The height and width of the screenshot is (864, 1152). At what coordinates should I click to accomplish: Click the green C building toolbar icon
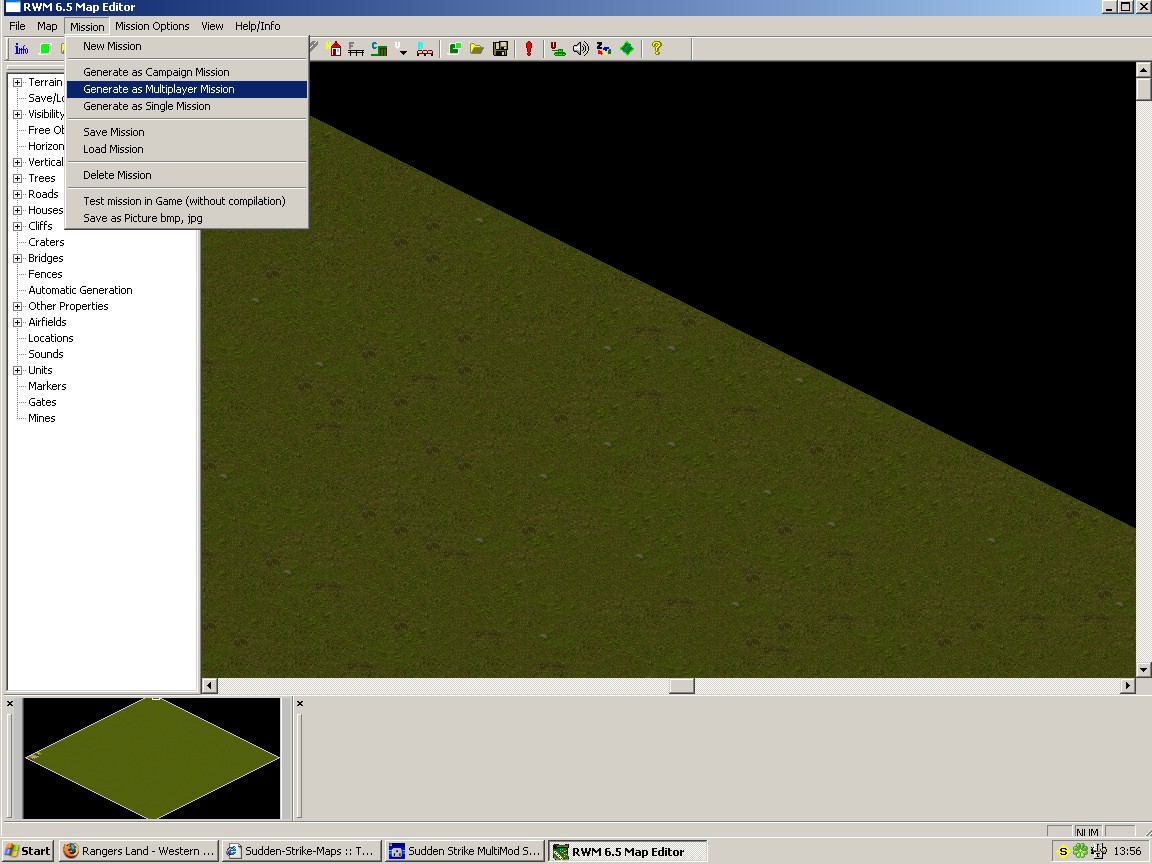point(379,48)
